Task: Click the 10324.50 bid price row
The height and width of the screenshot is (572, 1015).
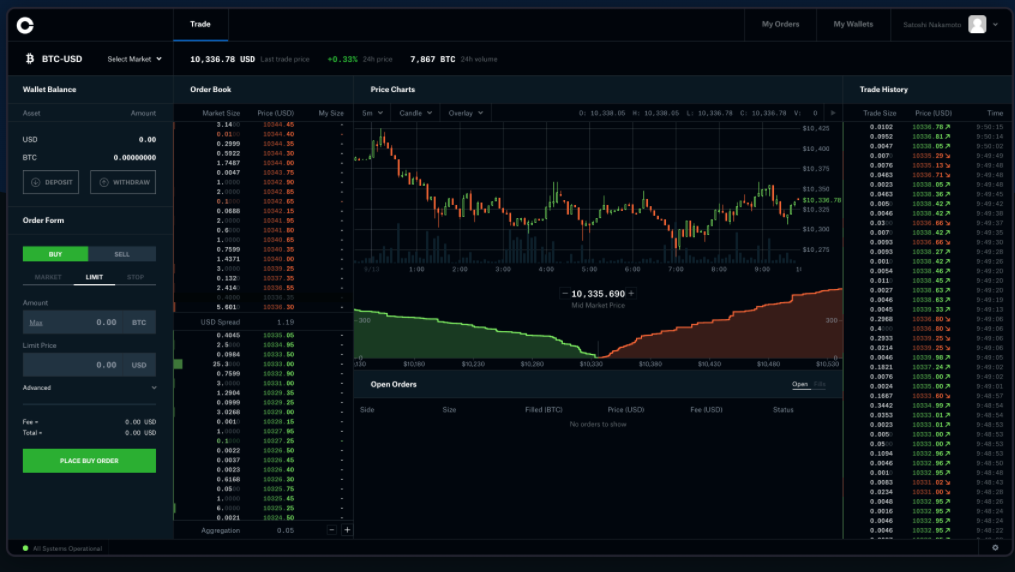Action: pos(264,518)
